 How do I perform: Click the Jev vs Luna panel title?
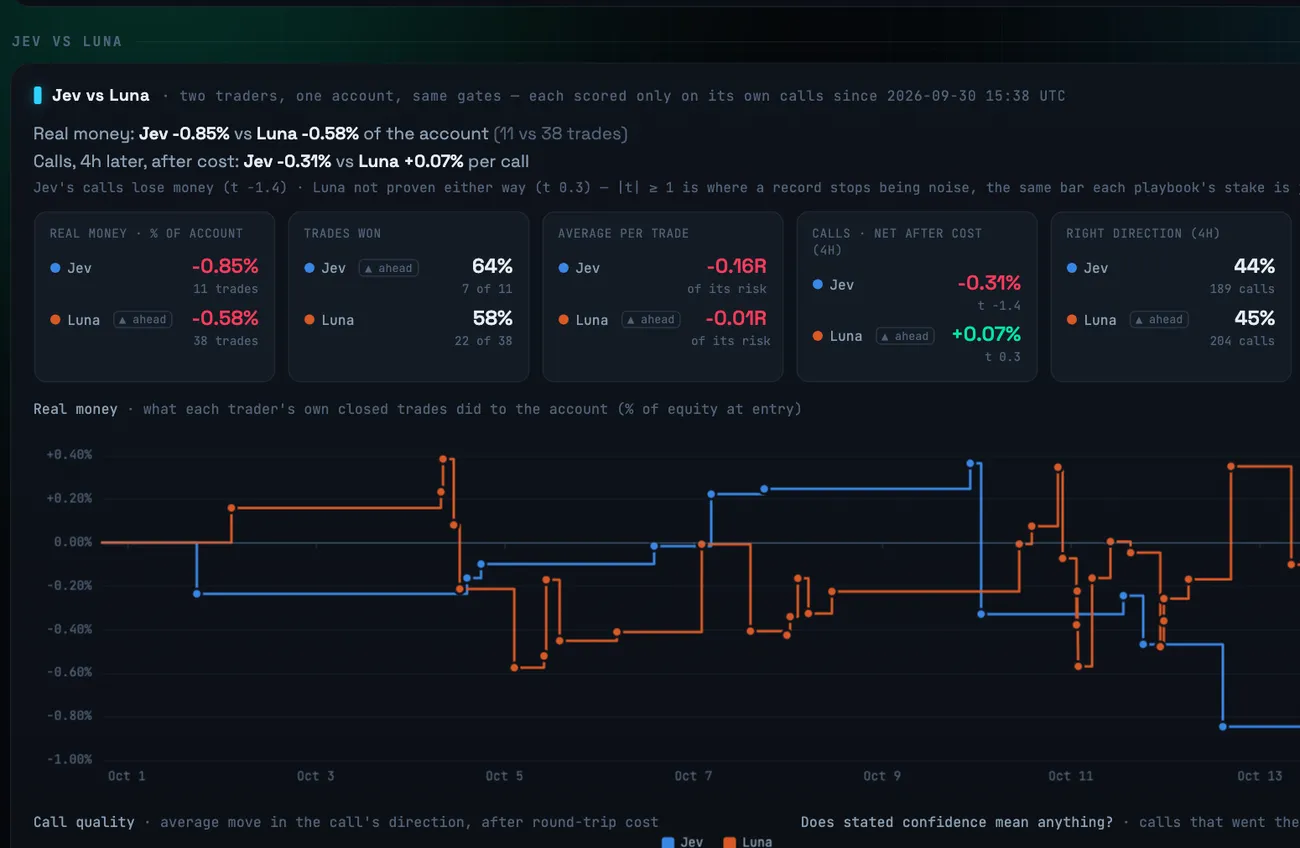[101, 96]
